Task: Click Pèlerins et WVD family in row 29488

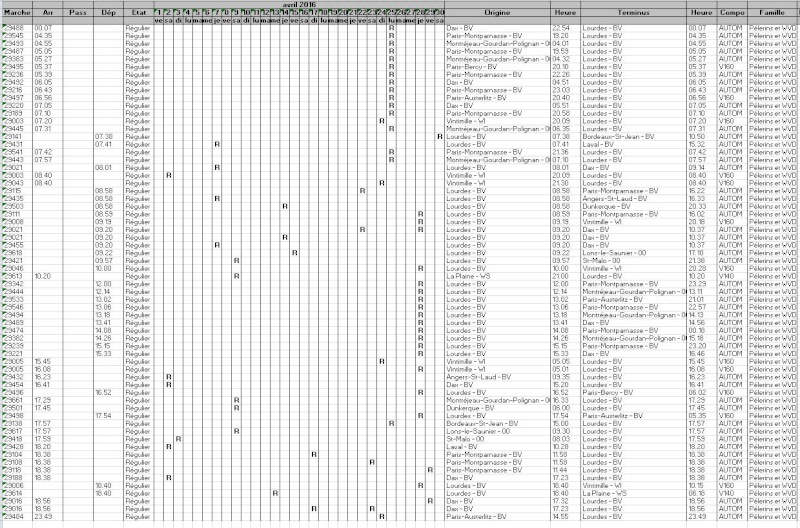Action: pos(772,28)
